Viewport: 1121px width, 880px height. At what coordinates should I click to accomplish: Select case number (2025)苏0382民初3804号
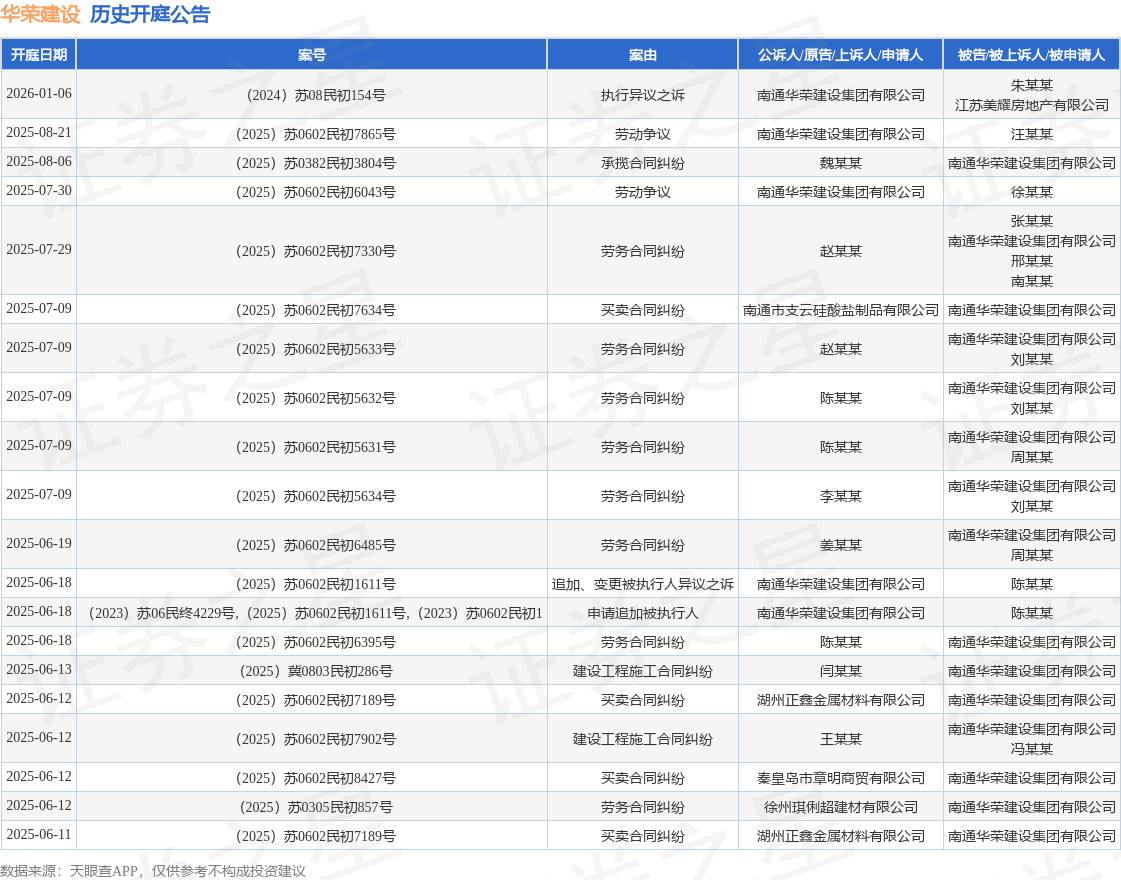[x=312, y=164]
